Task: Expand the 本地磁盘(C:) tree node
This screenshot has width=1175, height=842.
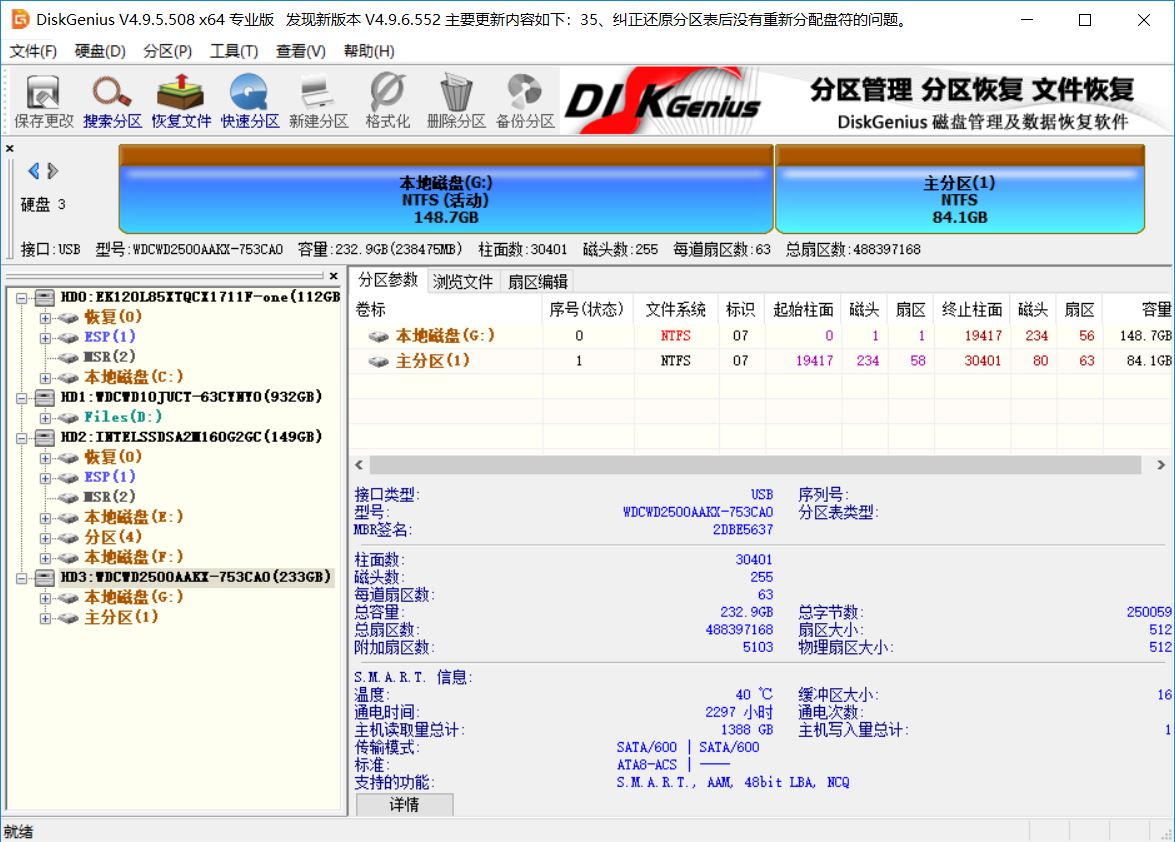Action: click(46, 378)
